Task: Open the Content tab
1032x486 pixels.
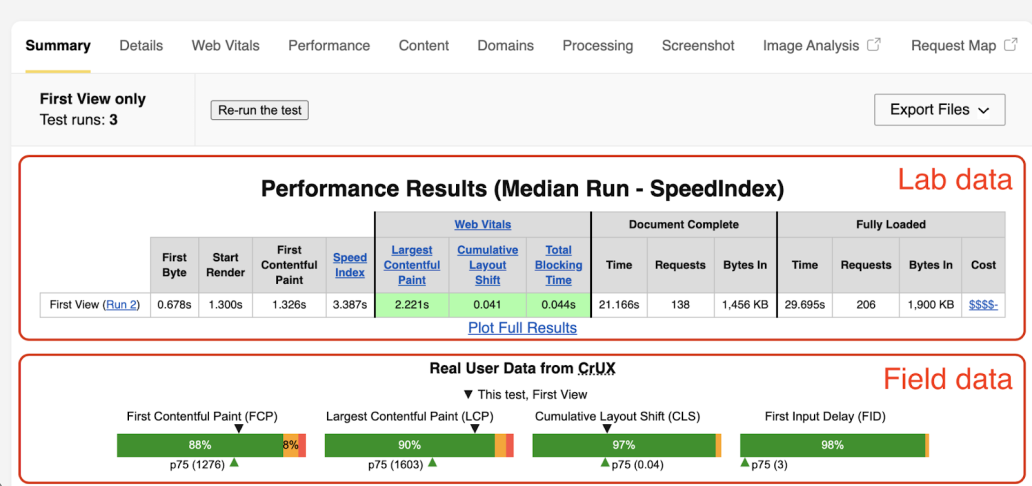Action: 424,45
